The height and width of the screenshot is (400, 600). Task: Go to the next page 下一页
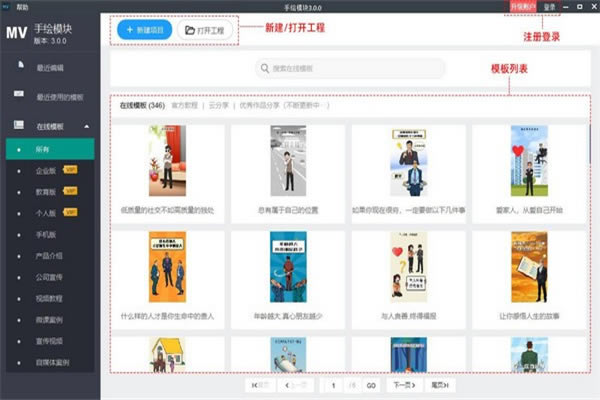click(404, 385)
